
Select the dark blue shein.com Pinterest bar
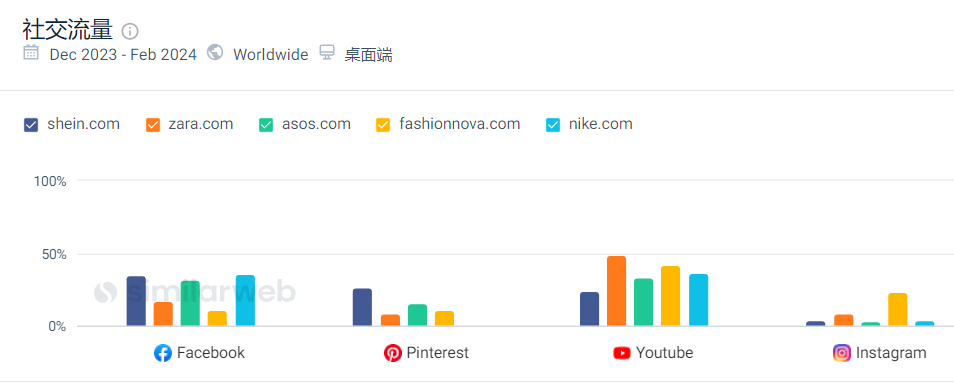click(363, 308)
